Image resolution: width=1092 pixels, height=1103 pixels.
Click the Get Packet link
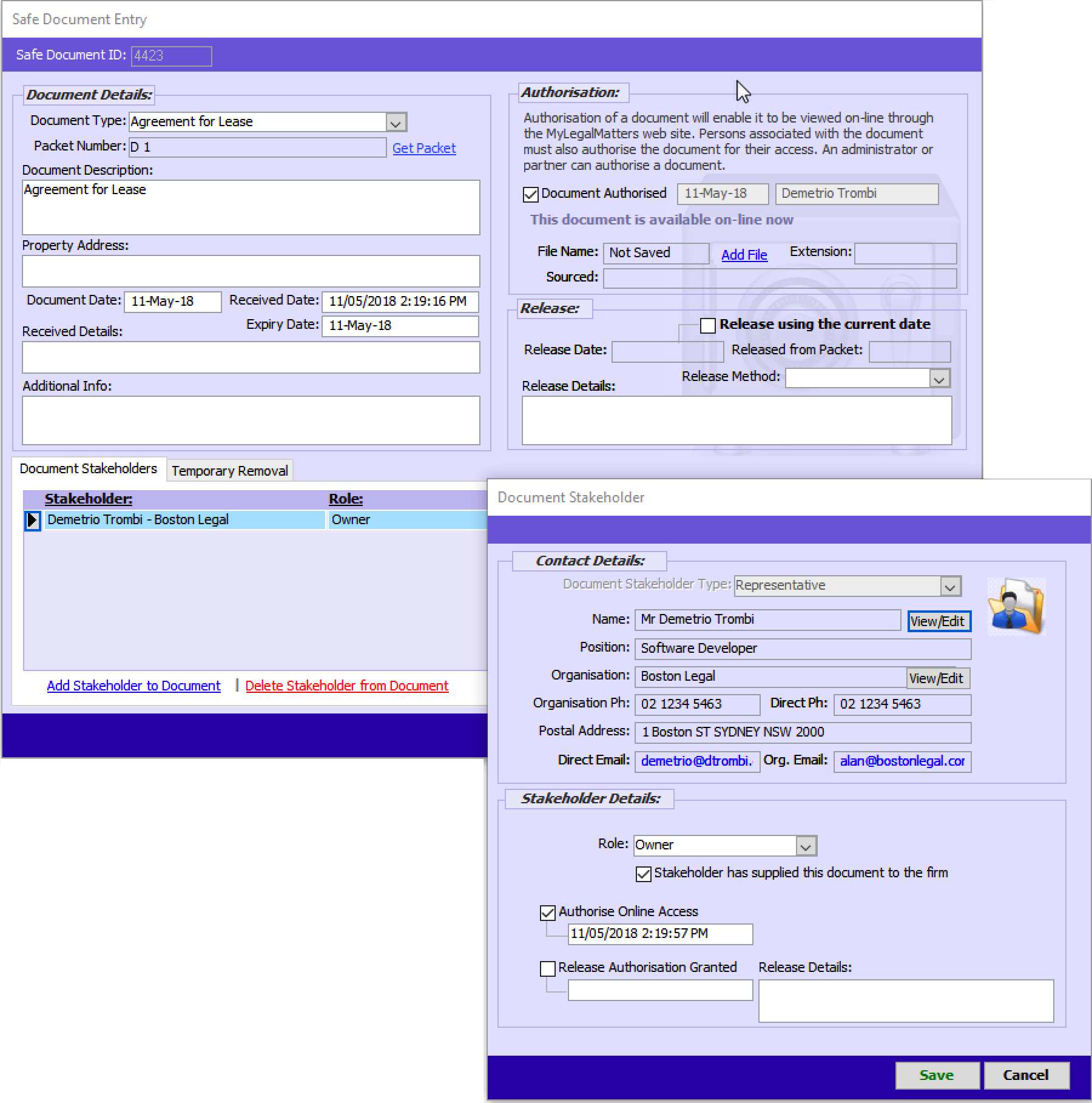coord(424,148)
